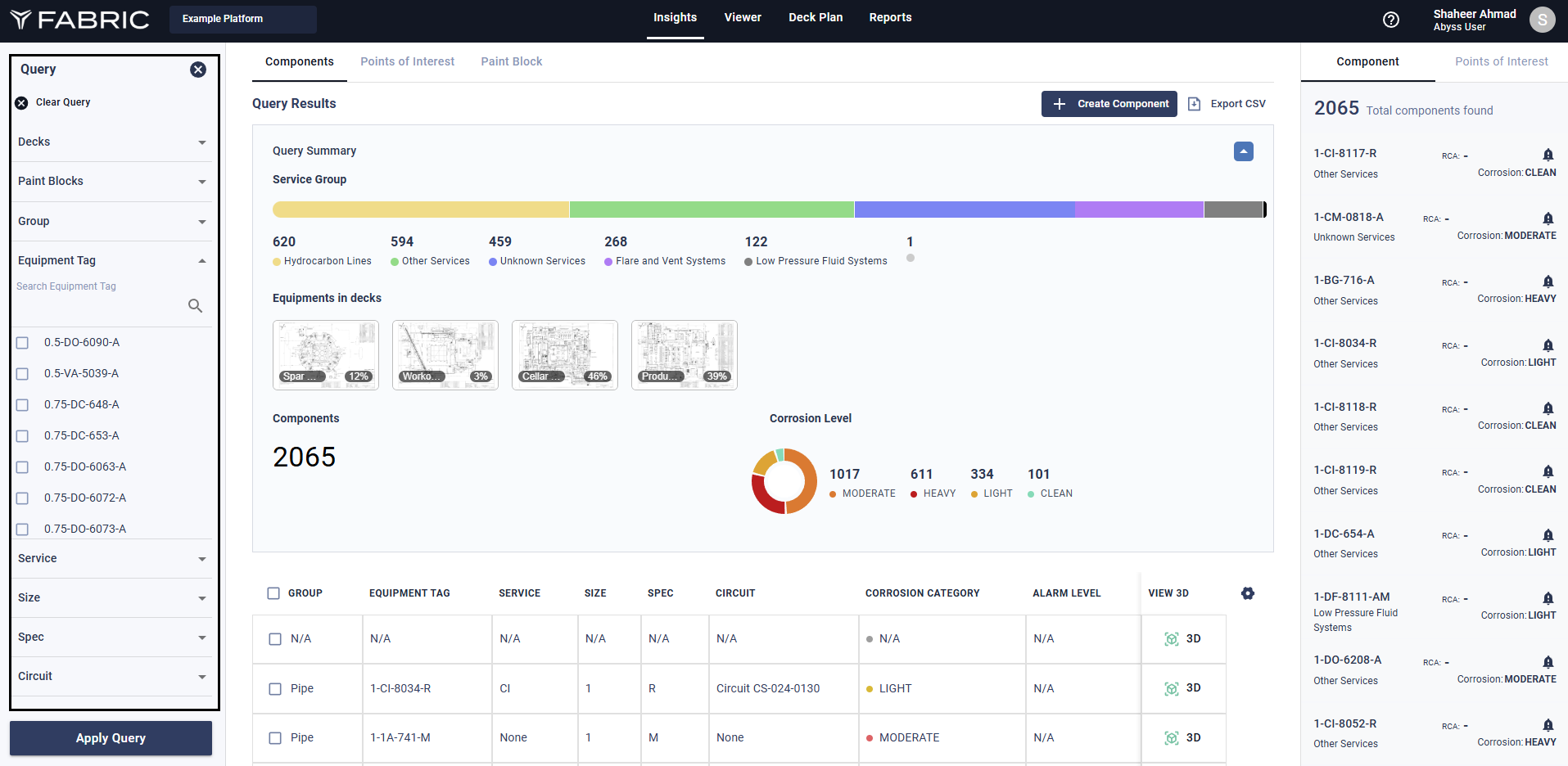Close the Query panel with X icon
Screen dimensions: 1568x766
(x=198, y=70)
